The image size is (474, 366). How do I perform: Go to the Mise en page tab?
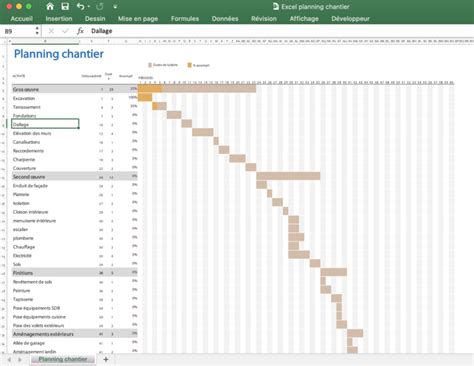[x=138, y=19]
